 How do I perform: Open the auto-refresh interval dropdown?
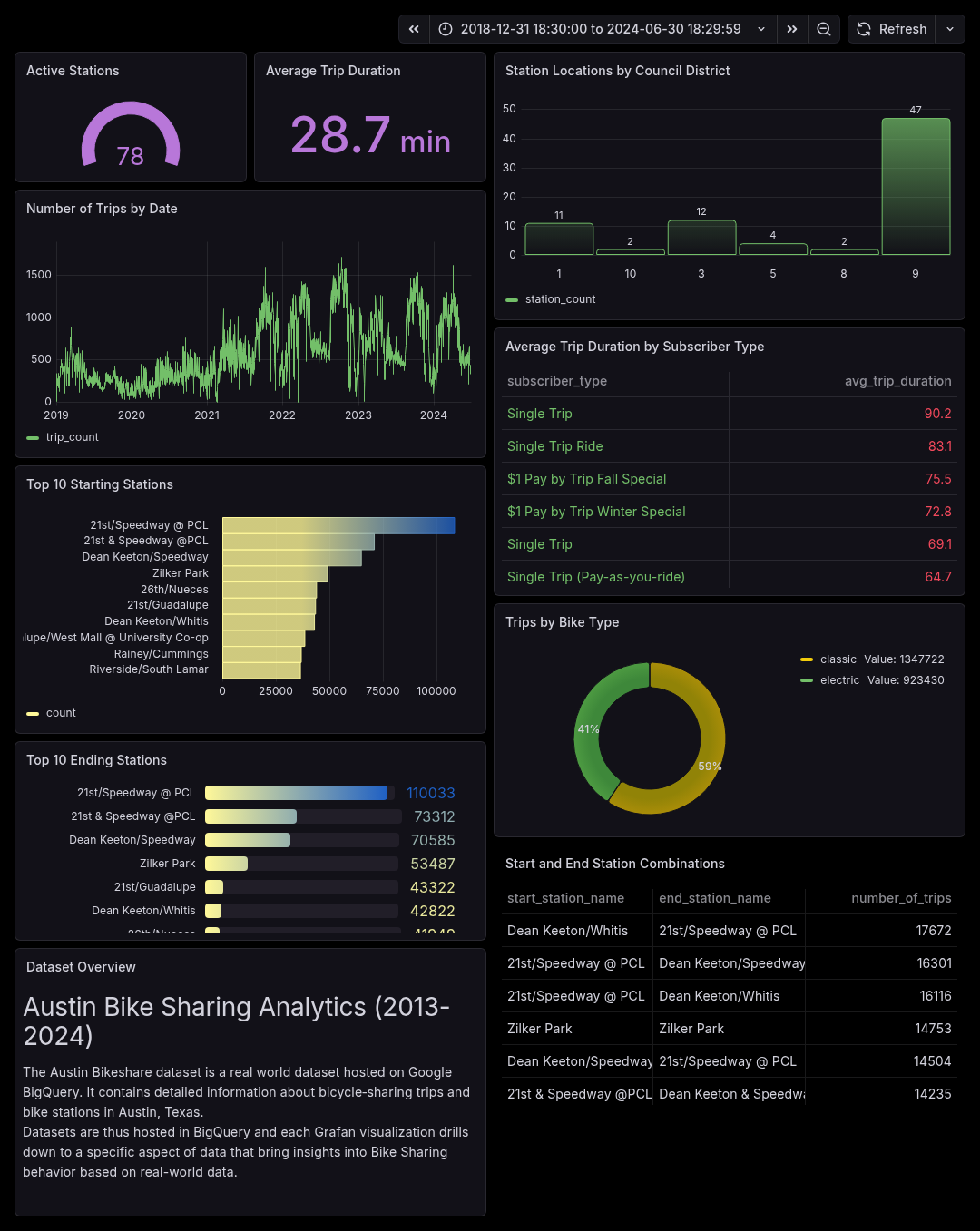[x=949, y=28]
